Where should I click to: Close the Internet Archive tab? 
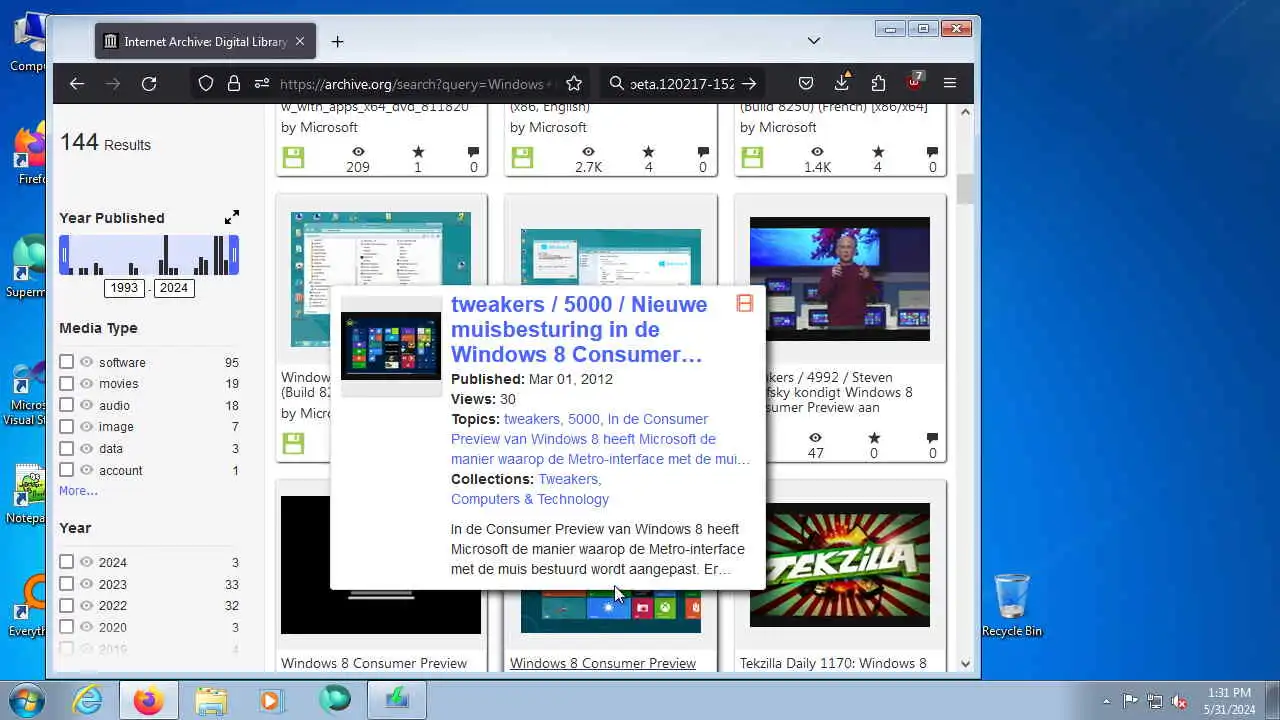click(x=300, y=41)
